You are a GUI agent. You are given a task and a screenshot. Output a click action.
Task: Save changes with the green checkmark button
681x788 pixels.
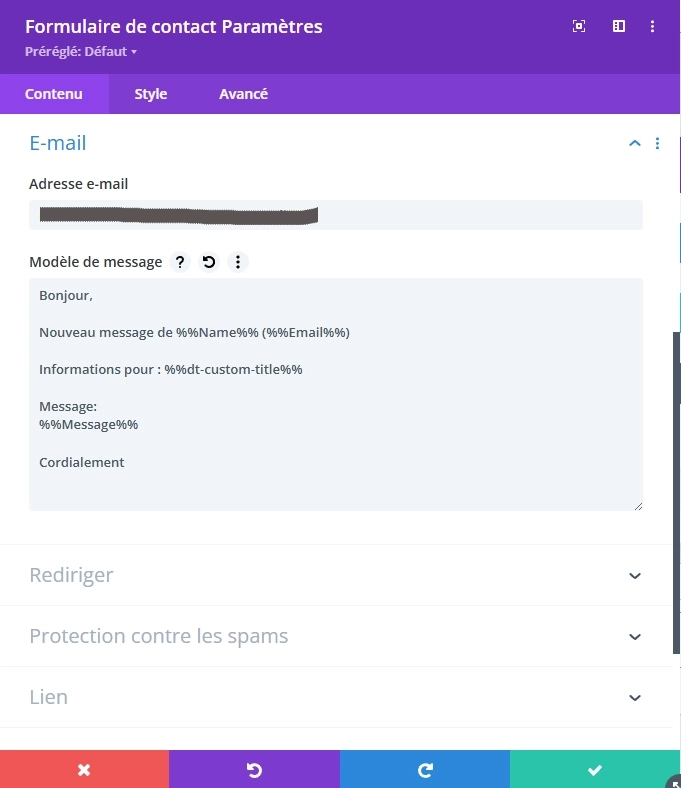(595, 769)
